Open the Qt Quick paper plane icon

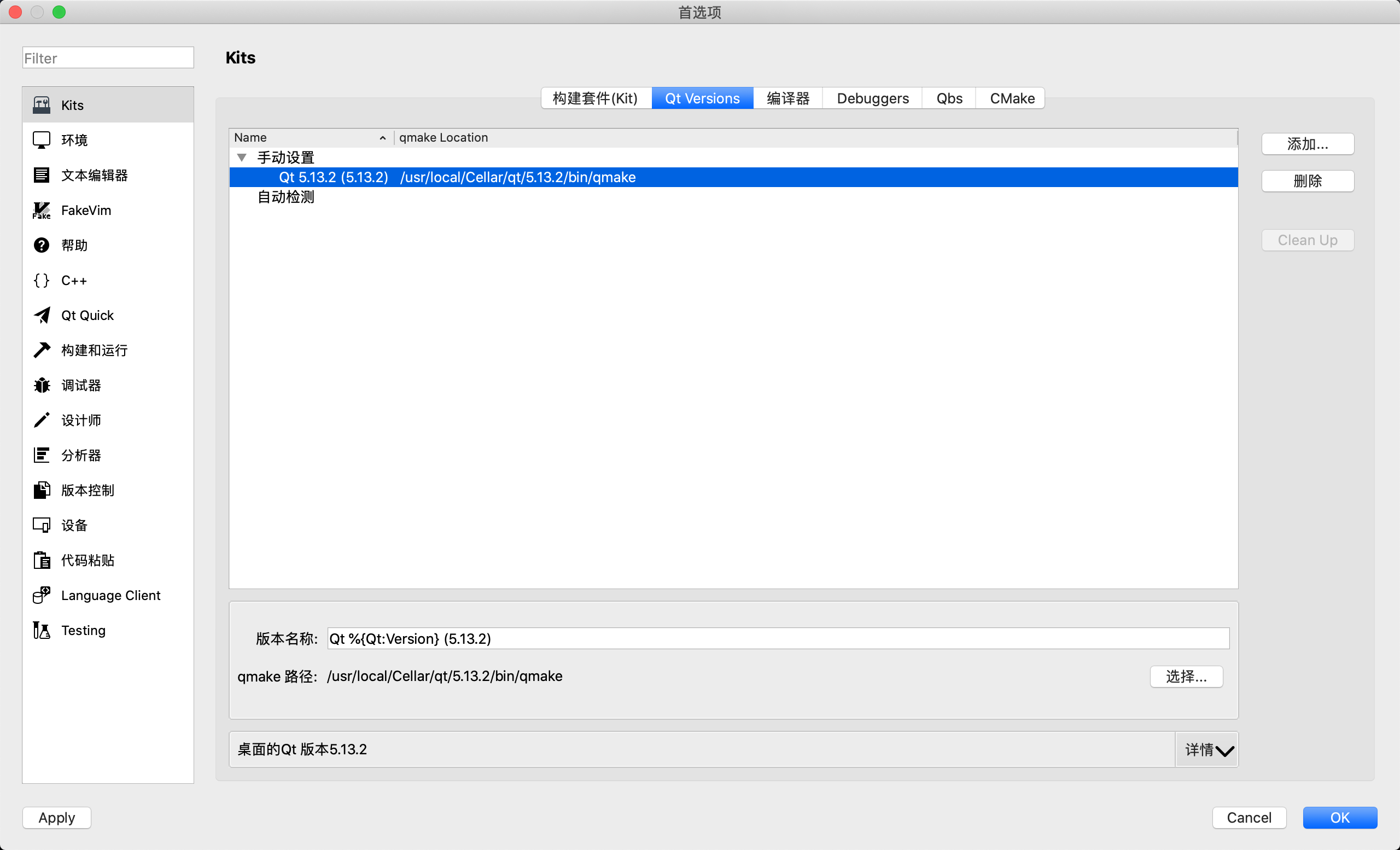pyautogui.click(x=42, y=316)
